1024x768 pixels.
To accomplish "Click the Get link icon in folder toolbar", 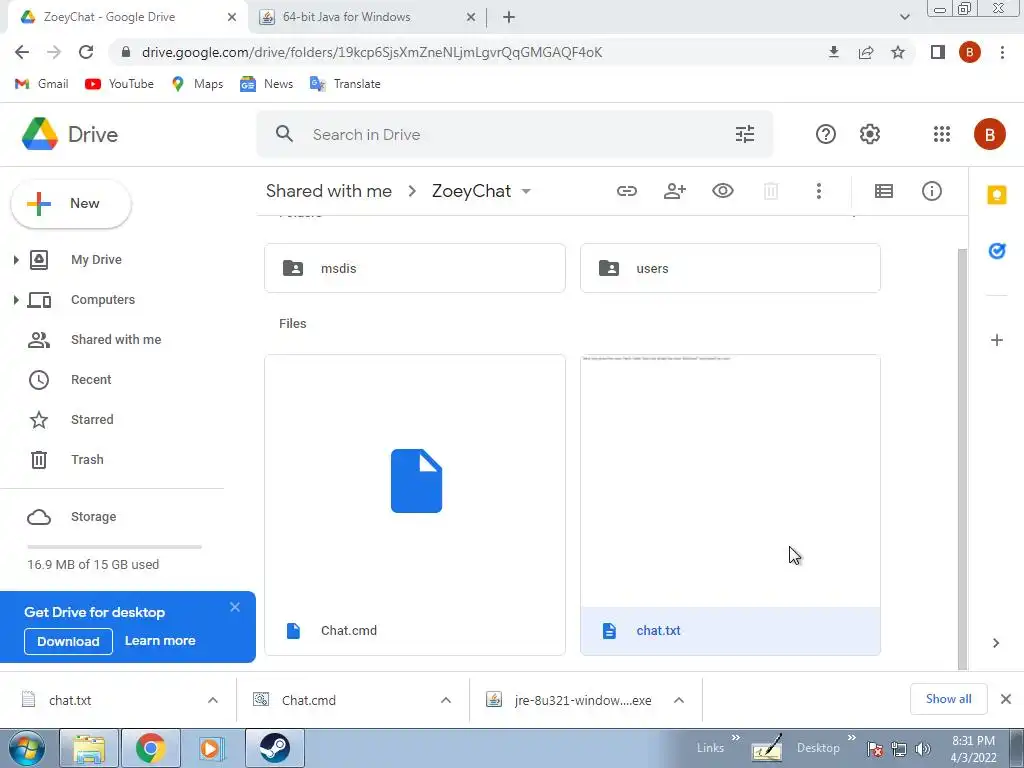I will coord(626,191).
